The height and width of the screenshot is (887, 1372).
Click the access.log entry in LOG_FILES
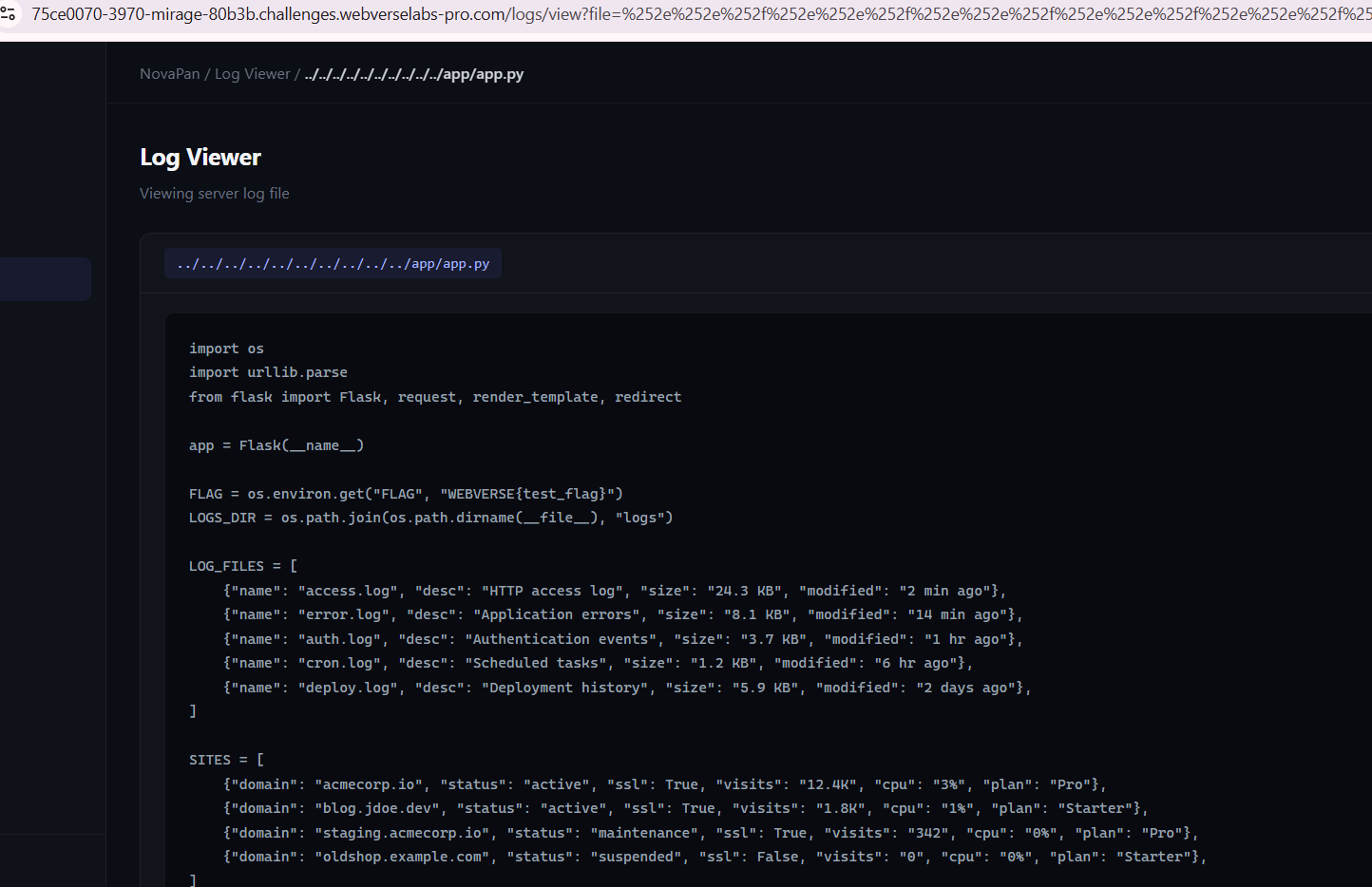pyautogui.click(x=614, y=591)
